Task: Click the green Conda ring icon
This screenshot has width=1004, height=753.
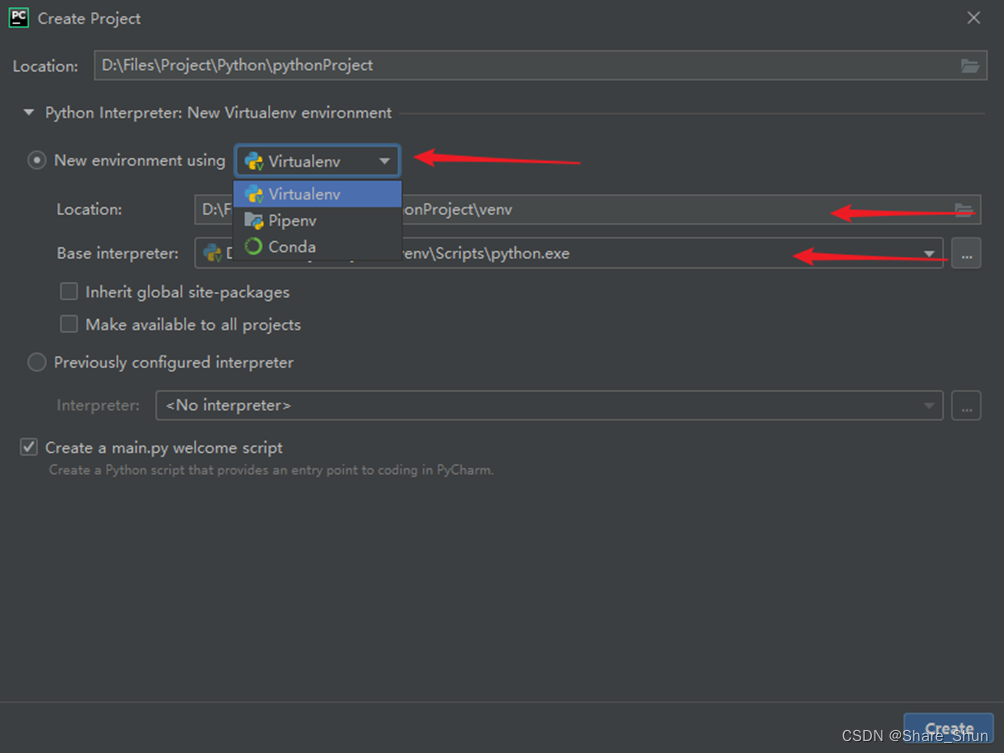Action: 254,247
